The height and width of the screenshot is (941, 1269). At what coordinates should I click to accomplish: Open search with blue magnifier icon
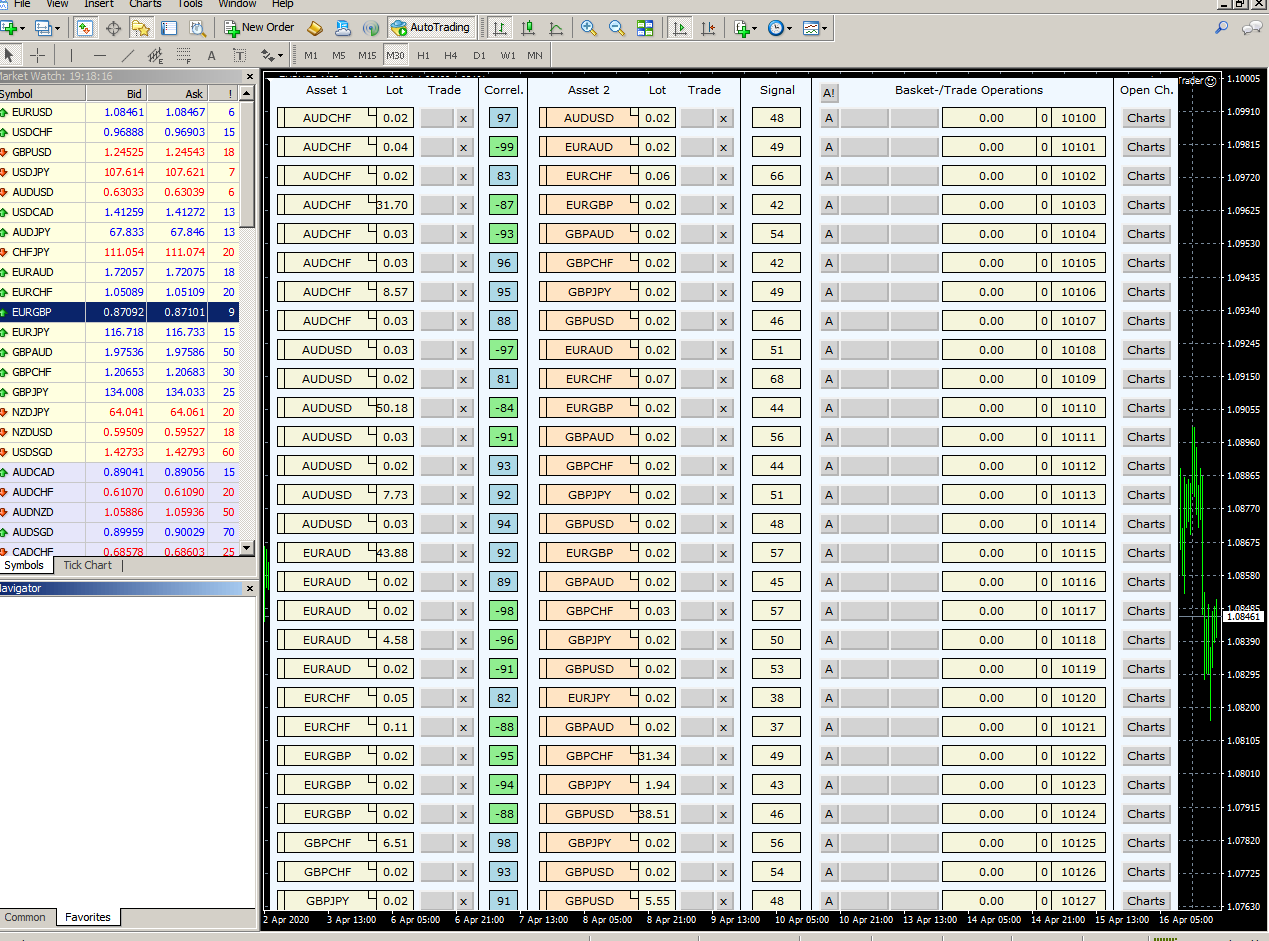[1221, 28]
